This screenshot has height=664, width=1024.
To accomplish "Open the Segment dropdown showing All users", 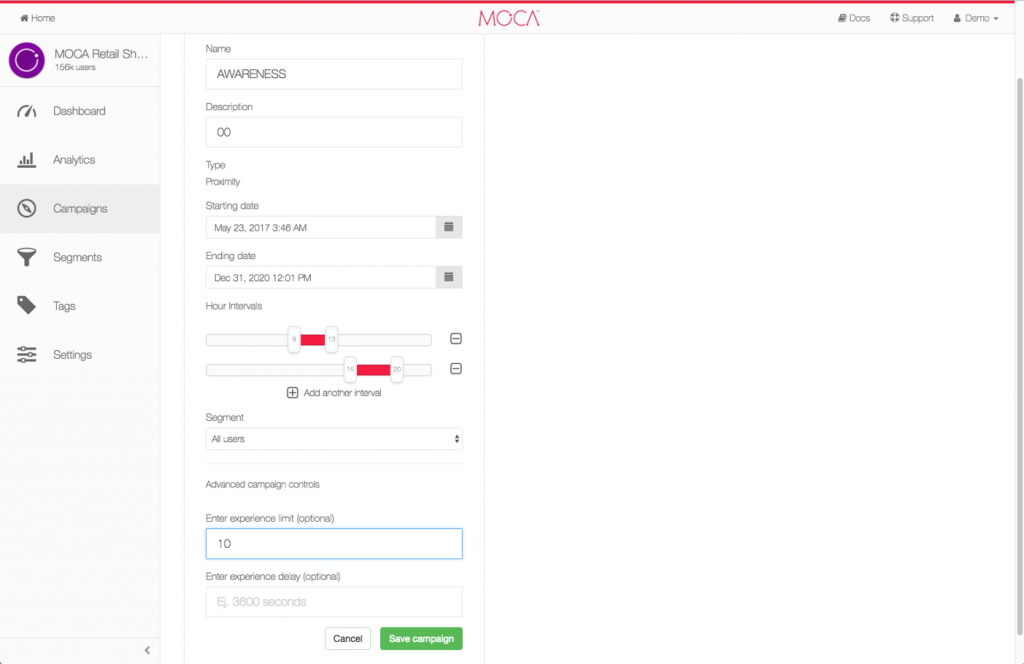I will pyautogui.click(x=333, y=438).
